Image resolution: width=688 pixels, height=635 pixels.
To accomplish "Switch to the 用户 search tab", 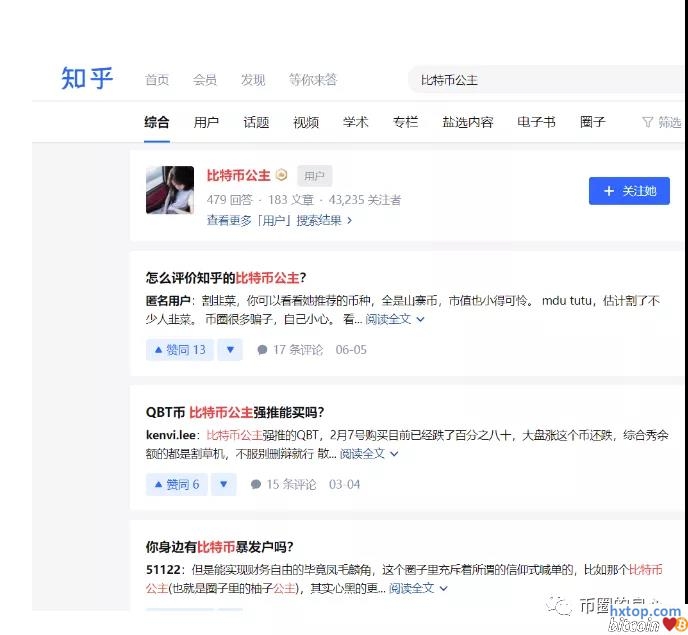I will point(206,122).
